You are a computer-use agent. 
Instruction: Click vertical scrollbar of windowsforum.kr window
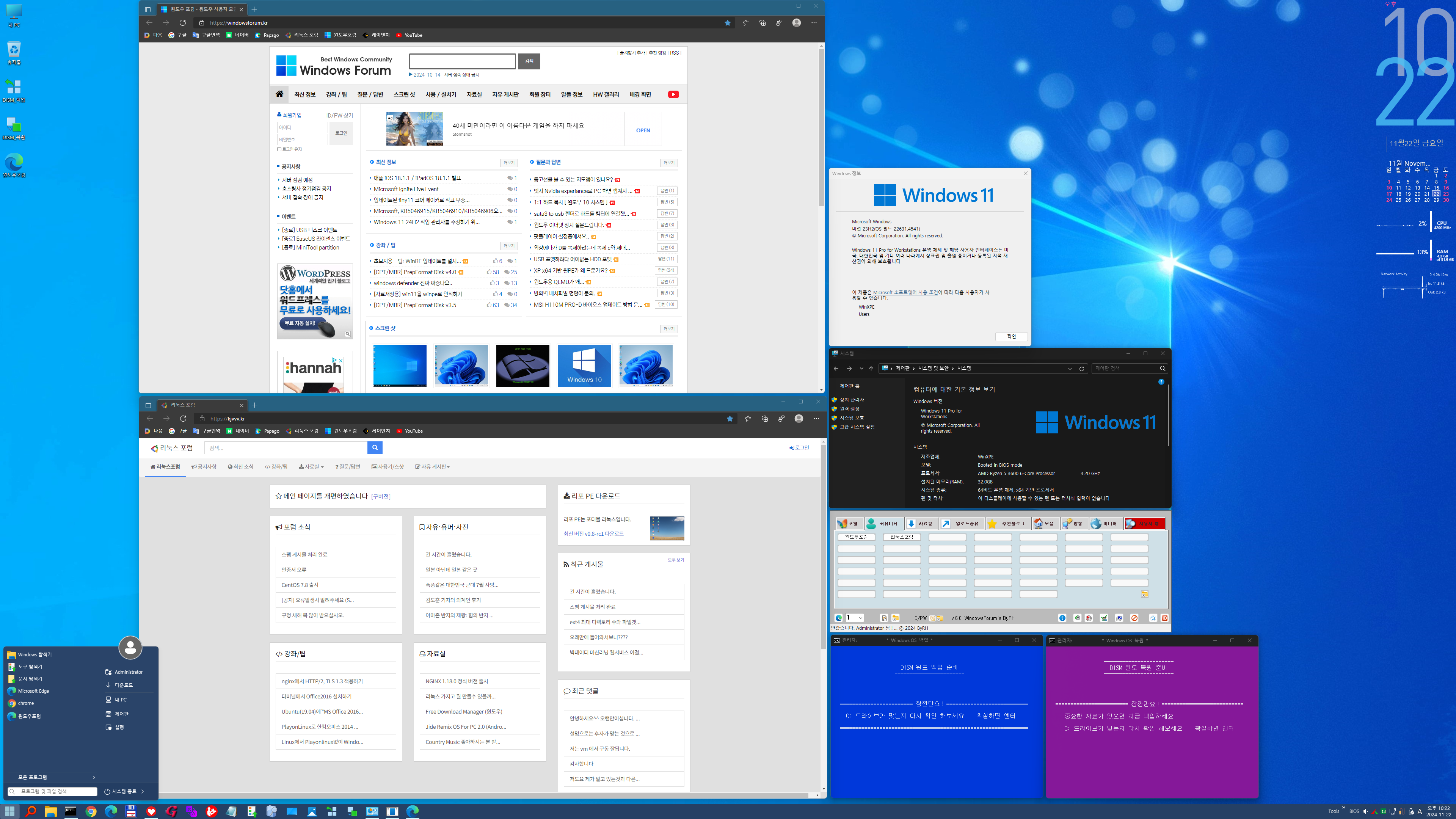click(821, 128)
